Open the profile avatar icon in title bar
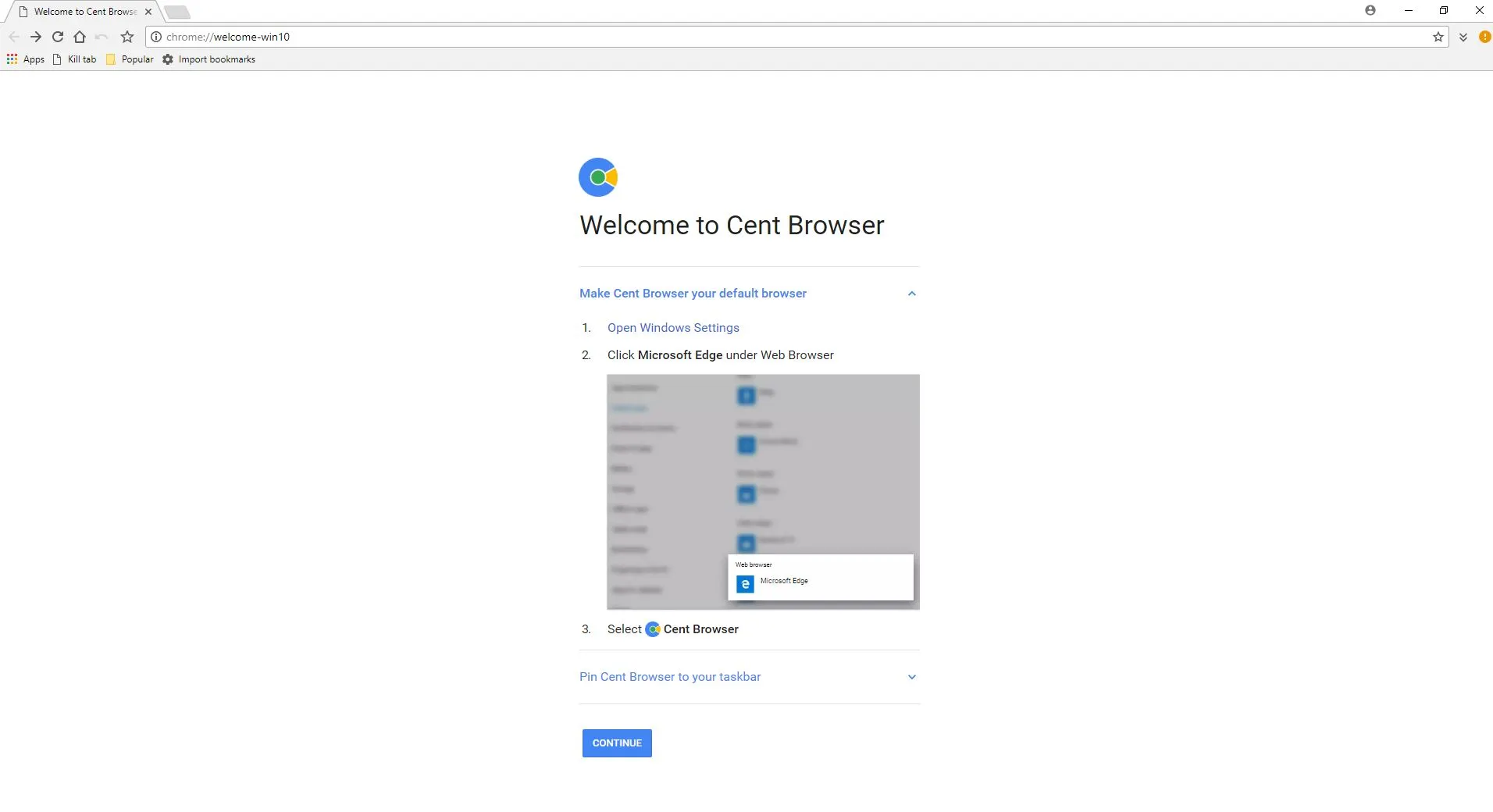Screen dimensions: 1493x812 click(1370, 10)
